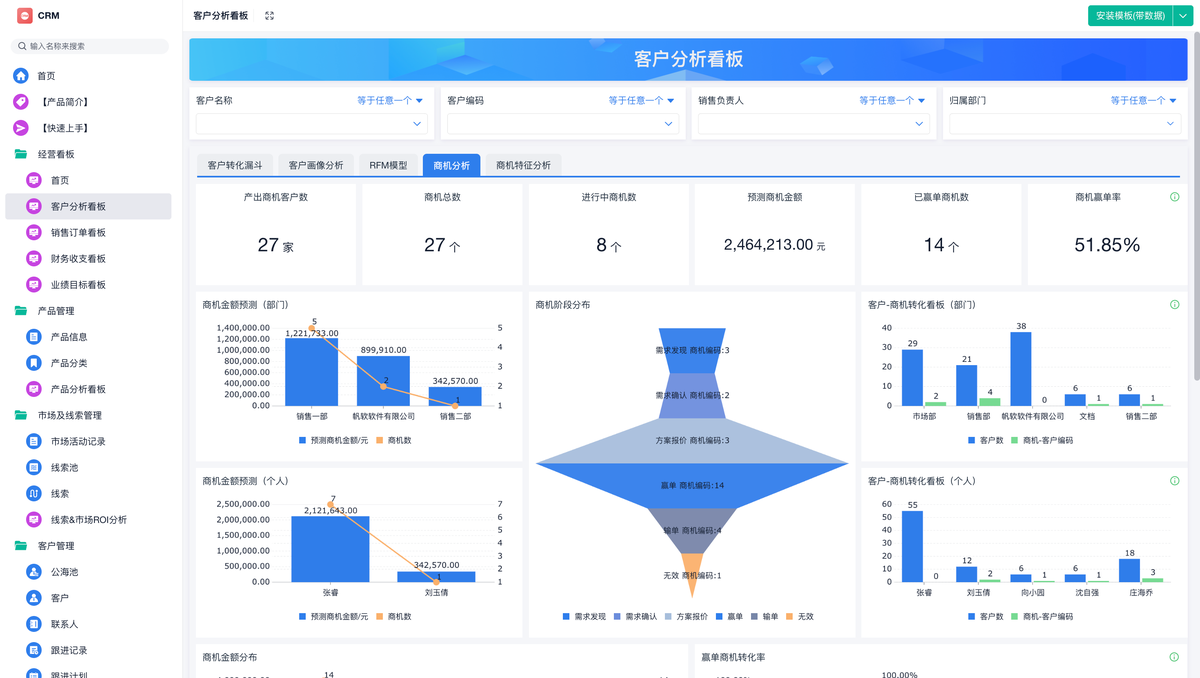Click the 线索&市场ROI分析 dashboard icon
This screenshot has width=1200, height=678.
[34, 520]
